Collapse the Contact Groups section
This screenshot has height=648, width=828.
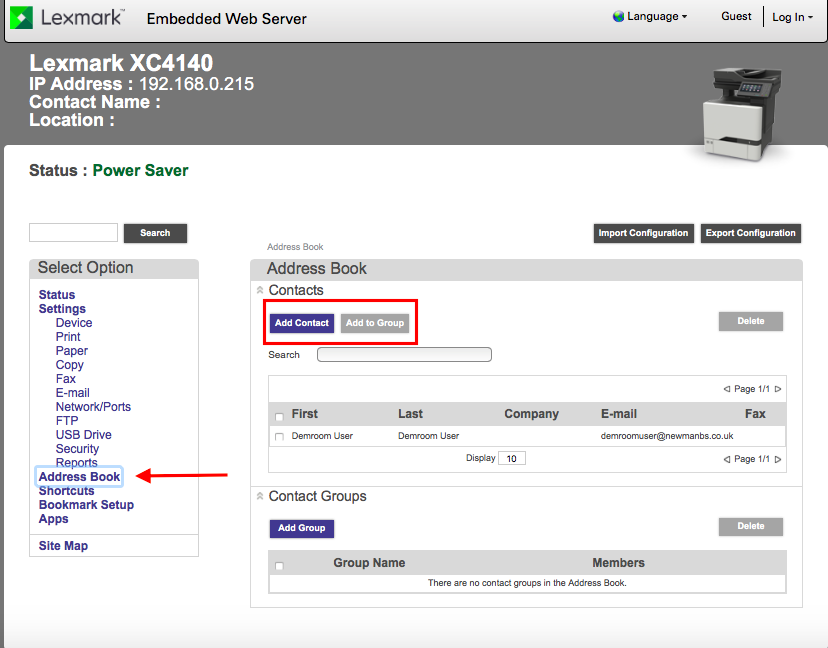click(262, 496)
